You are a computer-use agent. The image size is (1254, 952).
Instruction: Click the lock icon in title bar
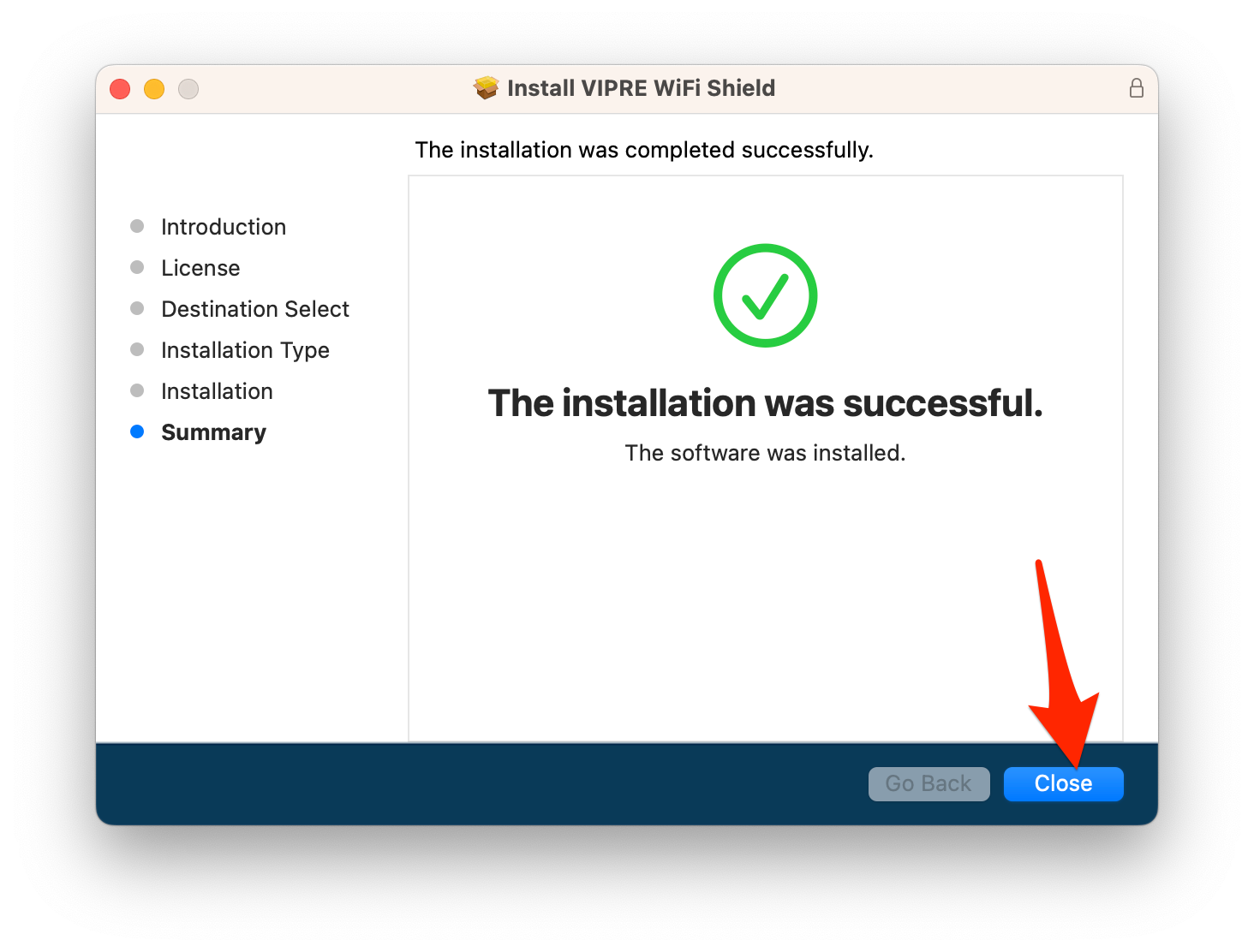pyautogui.click(x=1136, y=88)
